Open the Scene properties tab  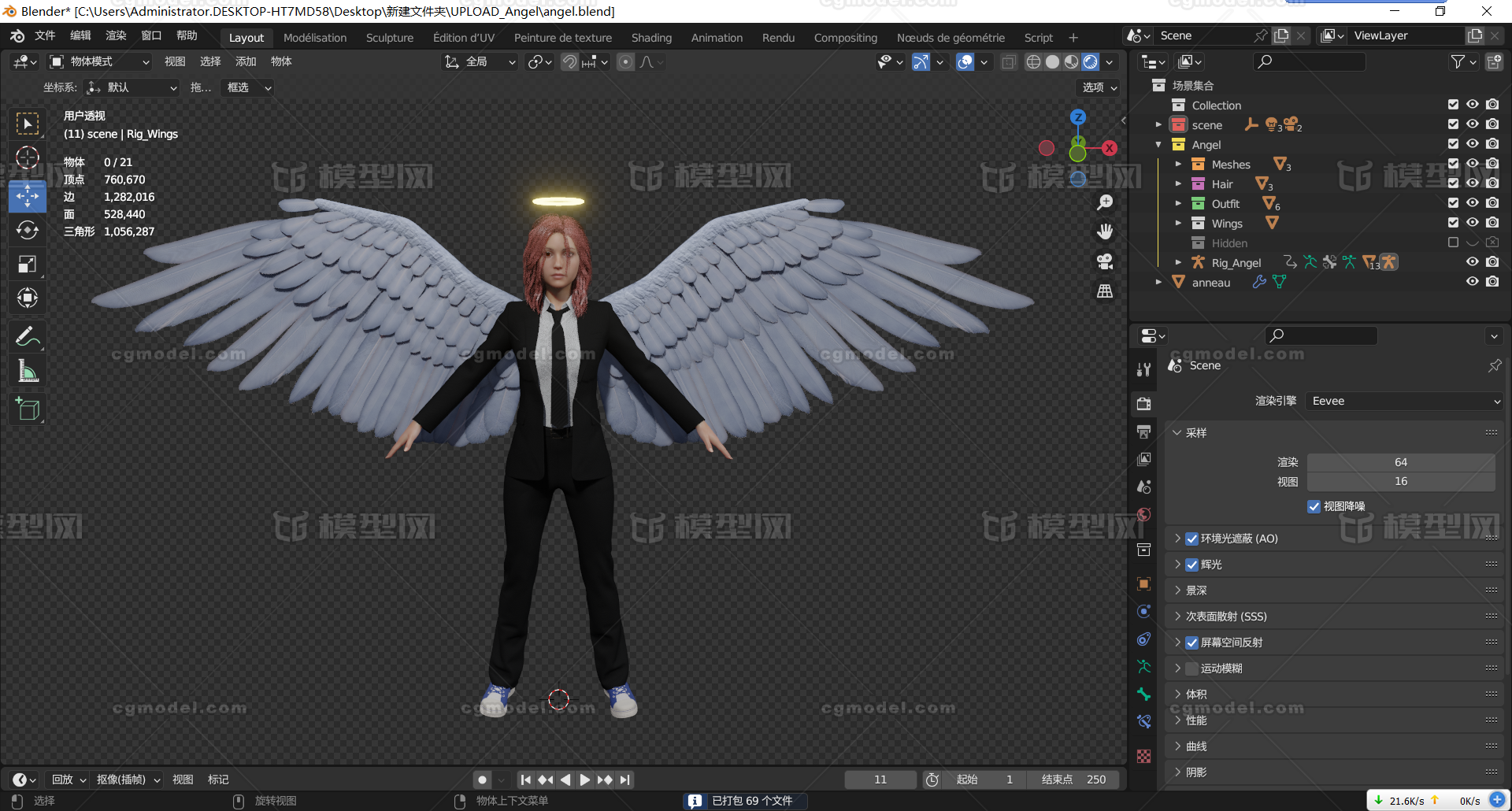point(1144,487)
